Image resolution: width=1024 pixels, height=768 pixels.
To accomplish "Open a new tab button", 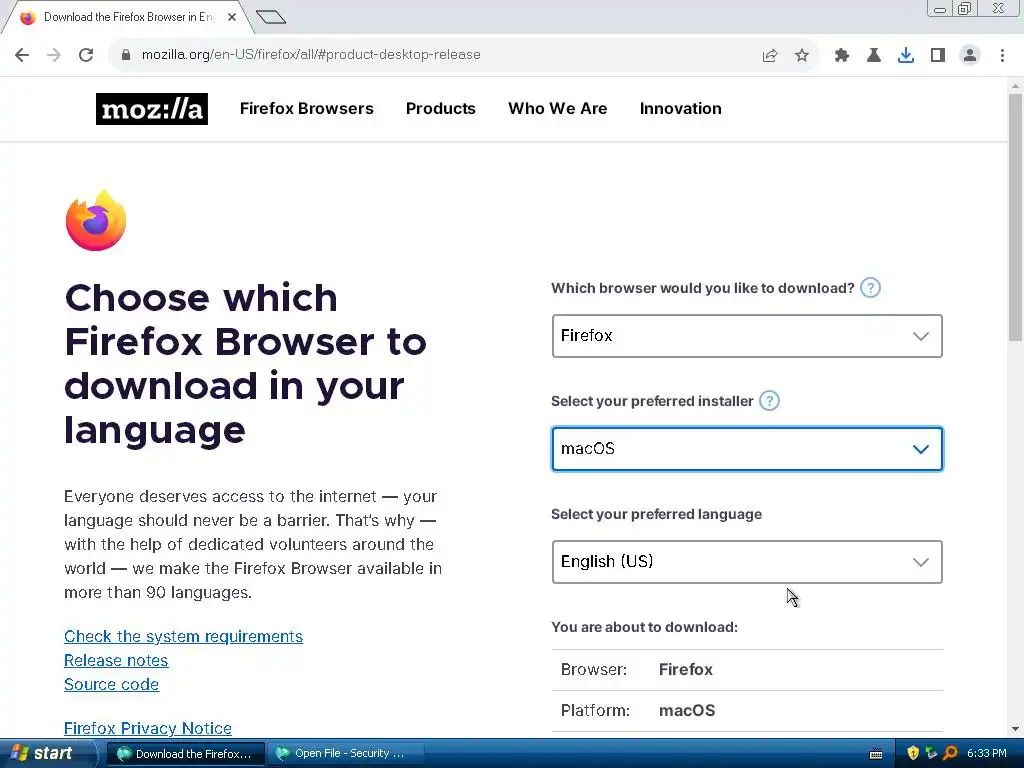I will [270, 17].
